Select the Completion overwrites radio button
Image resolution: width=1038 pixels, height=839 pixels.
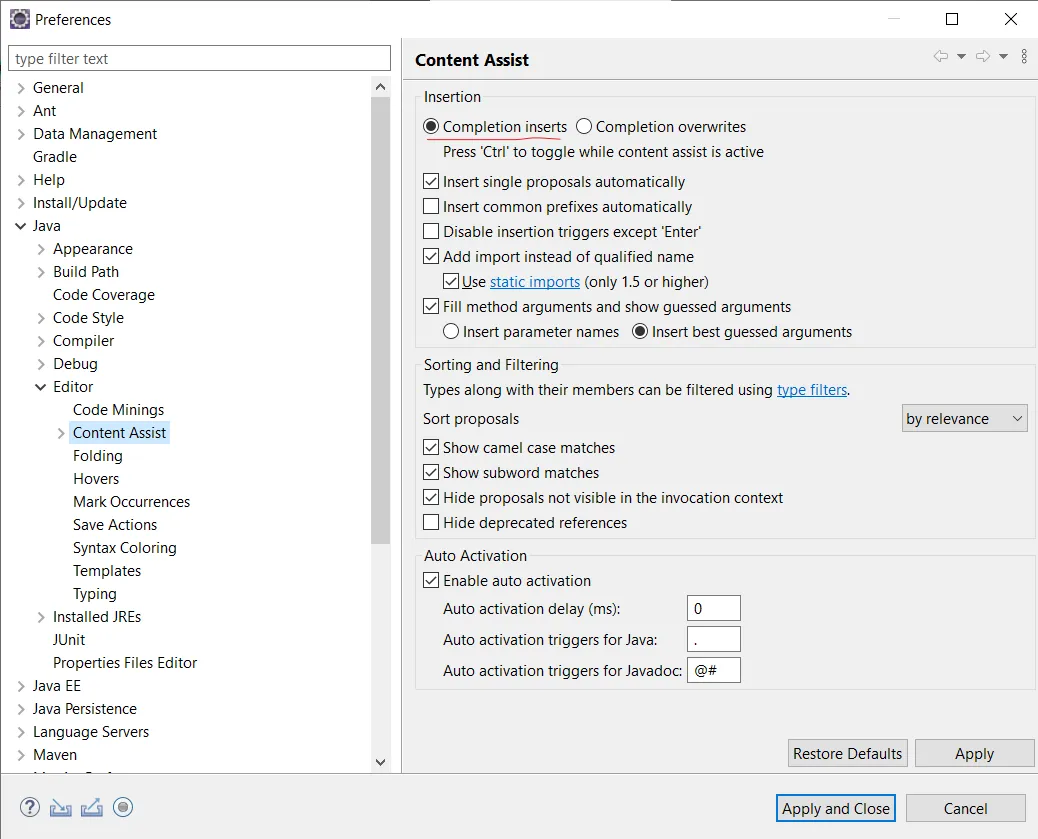(x=584, y=127)
